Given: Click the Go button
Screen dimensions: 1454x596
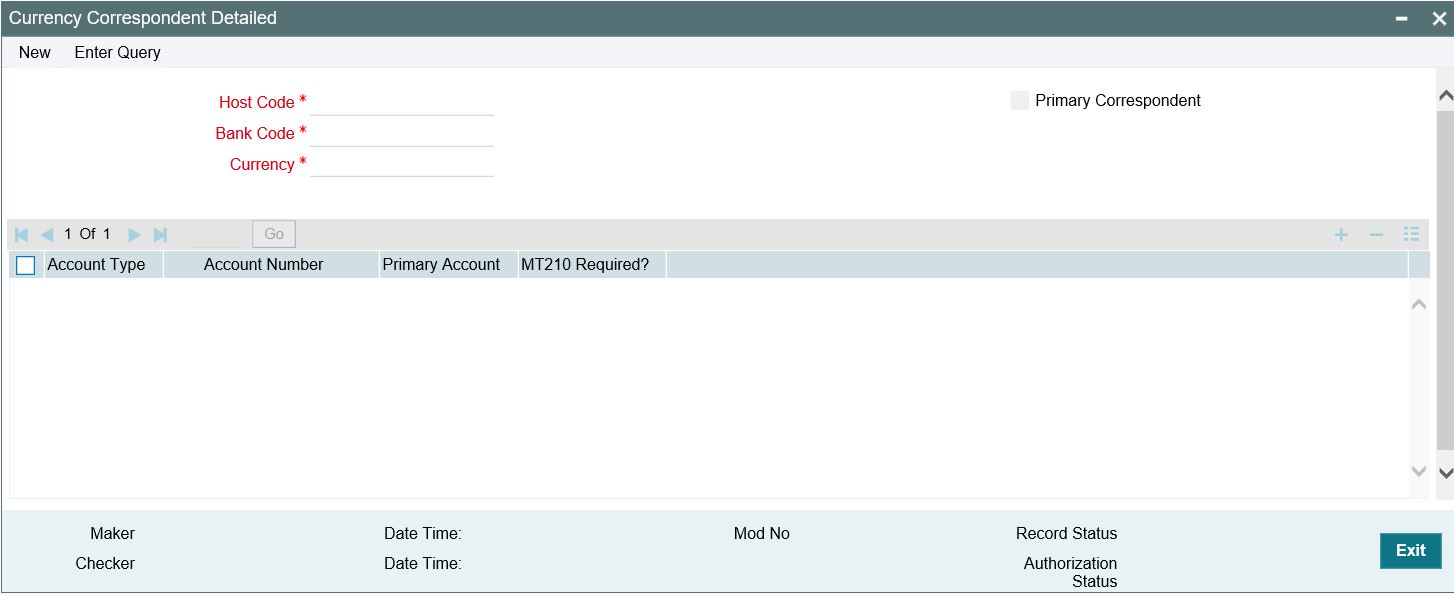Looking at the screenshot, I should (274, 234).
